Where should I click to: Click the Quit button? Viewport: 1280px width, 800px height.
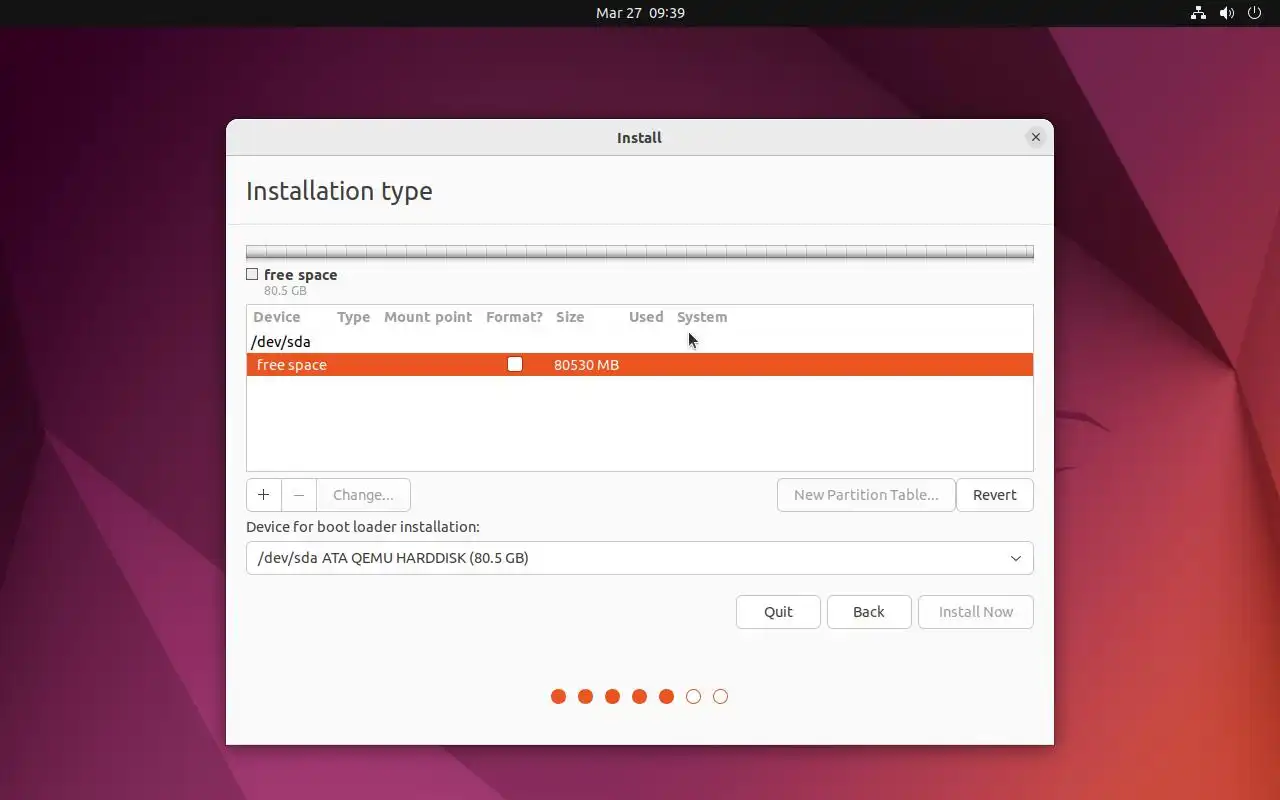point(778,612)
